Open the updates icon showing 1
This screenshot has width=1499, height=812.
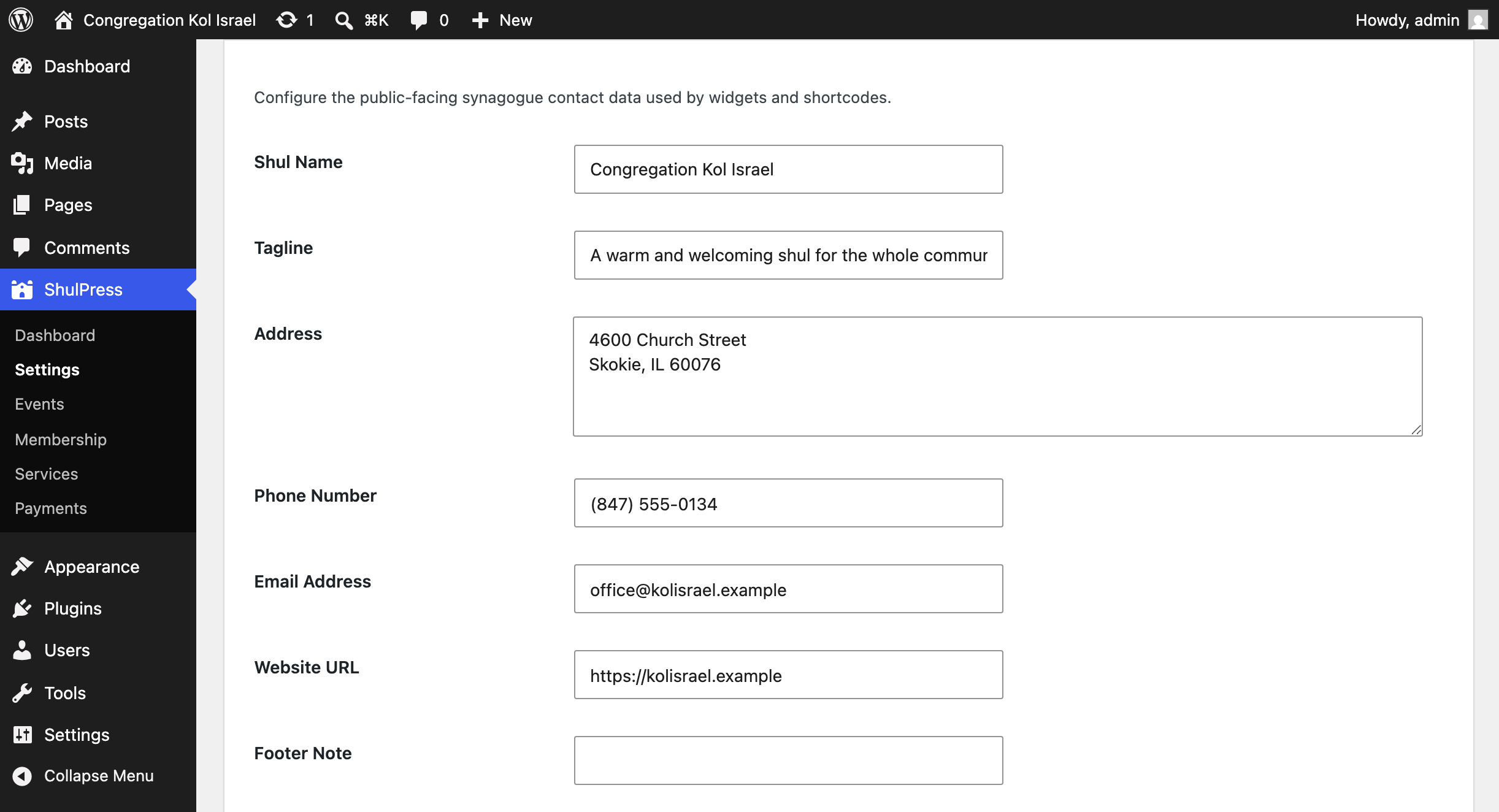pyautogui.click(x=286, y=20)
